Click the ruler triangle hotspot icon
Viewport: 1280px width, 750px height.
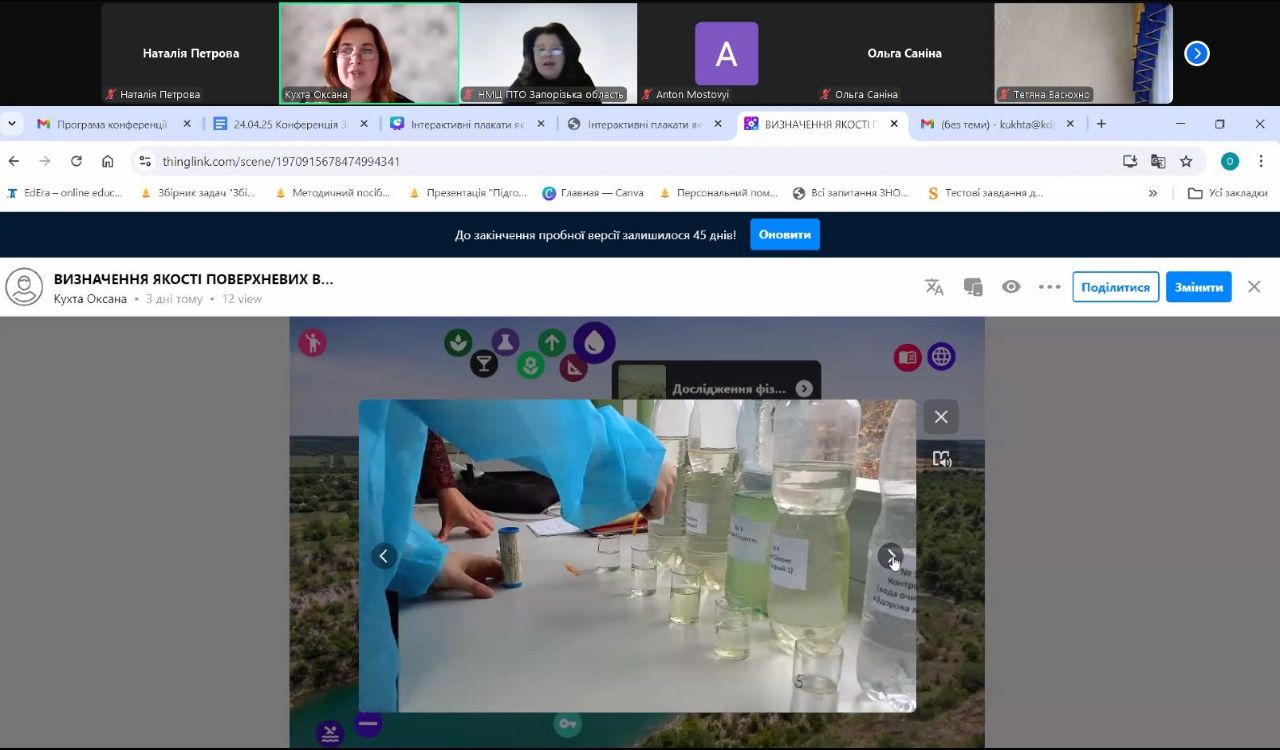(573, 368)
